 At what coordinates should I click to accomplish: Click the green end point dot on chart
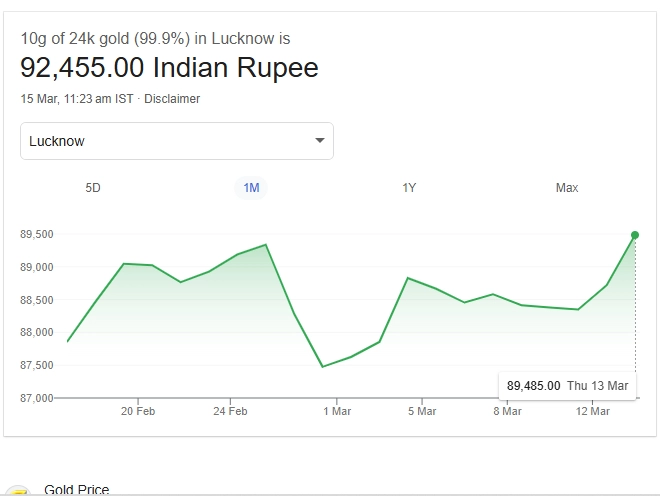[x=635, y=235]
